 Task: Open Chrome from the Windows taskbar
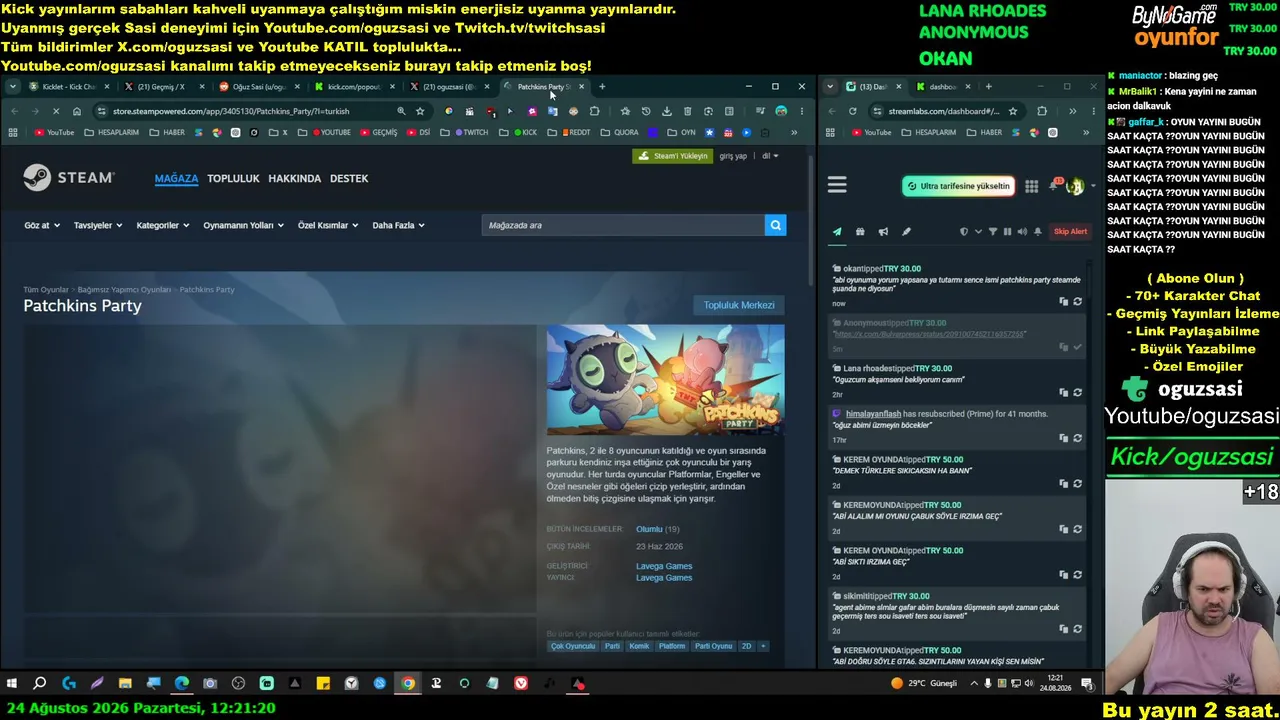pyautogui.click(x=408, y=684)
